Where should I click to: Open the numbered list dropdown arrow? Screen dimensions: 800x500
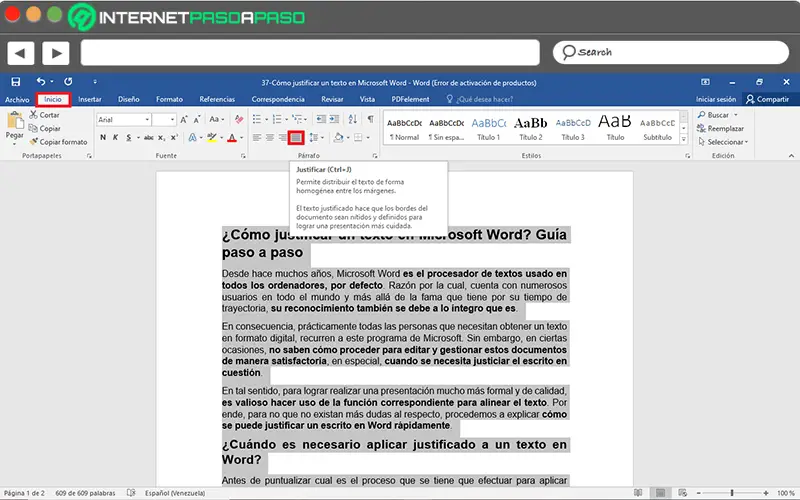point(286,120)
